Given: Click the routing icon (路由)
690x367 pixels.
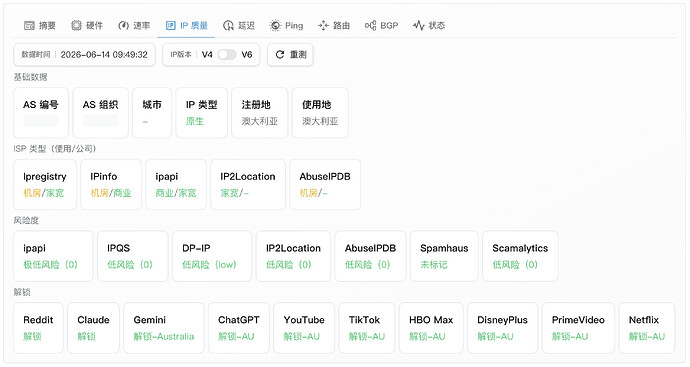Looking at the screenshot, I should 323,26.
